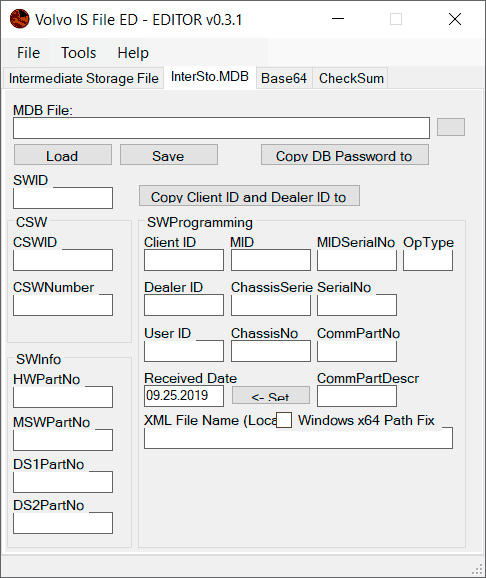
Task: Click the DS2PartNo input field
Action: (x=63, y=523)
